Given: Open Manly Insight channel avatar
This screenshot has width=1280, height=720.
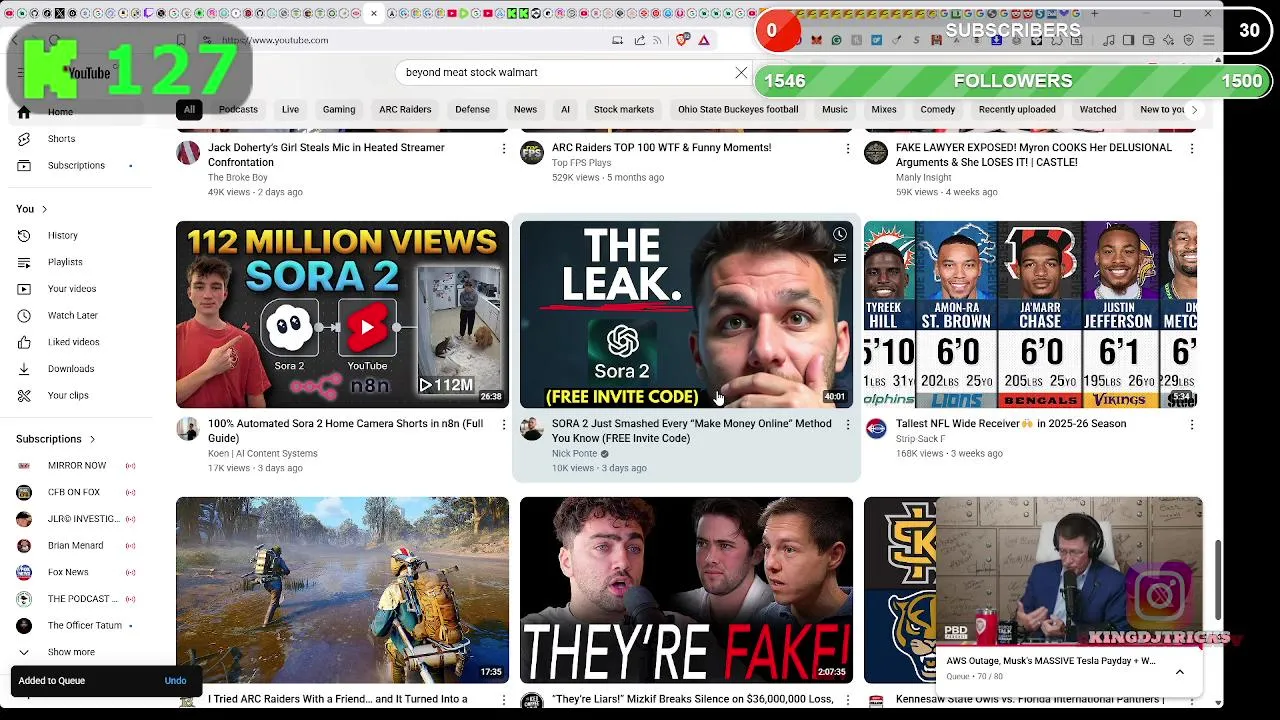Looking at the screenshot, I should tap(876, 152).
